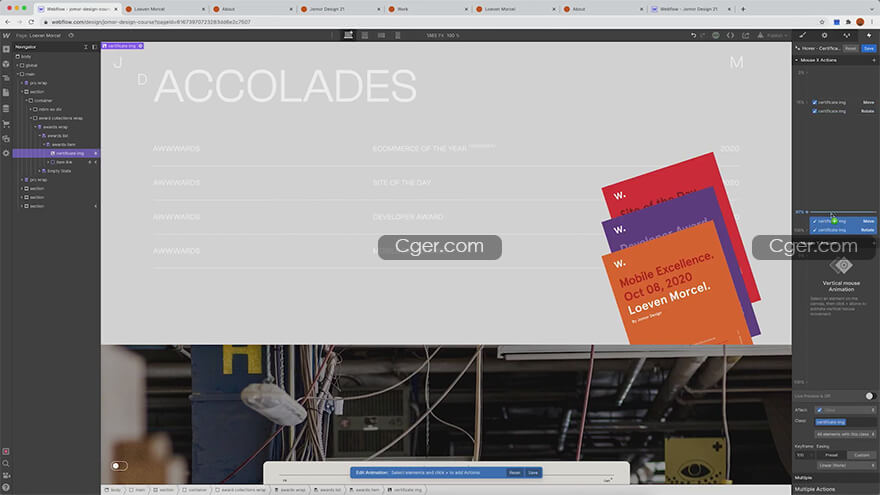Select the tablet breakpoint icon
The width and height of the screenshot is (880, 495).
pyautogui.click(x=365, y=35)
